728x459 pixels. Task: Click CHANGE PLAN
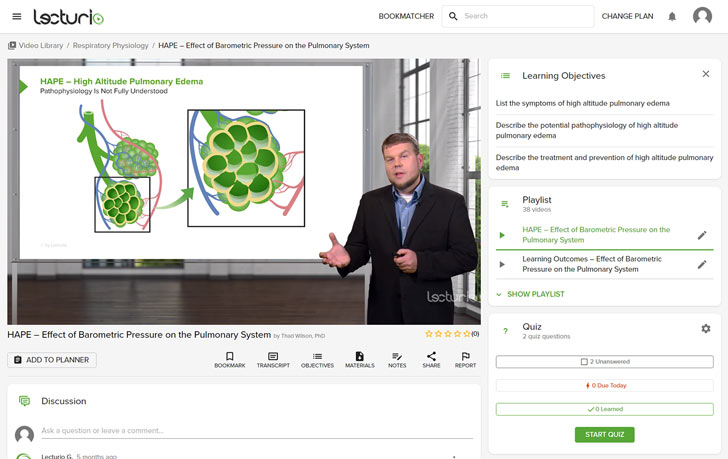(x=627, y=16)
